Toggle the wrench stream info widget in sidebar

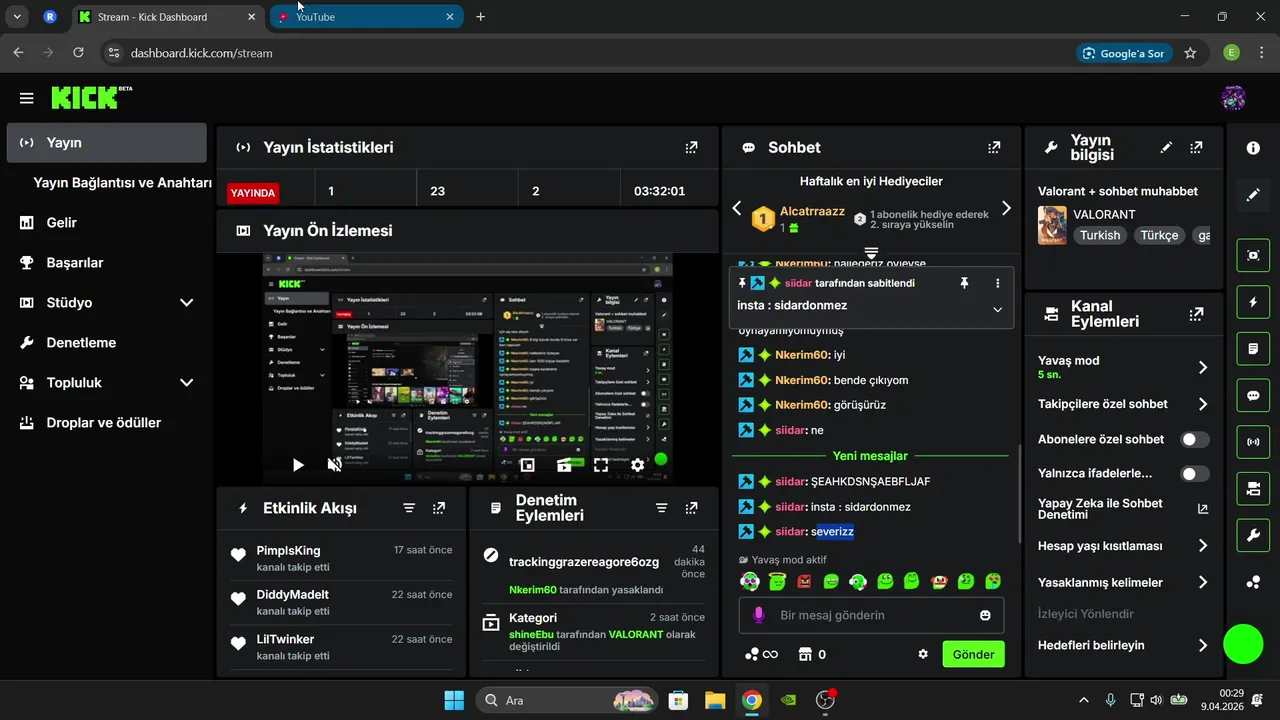pyautogui.click(x=1253, y=536)
